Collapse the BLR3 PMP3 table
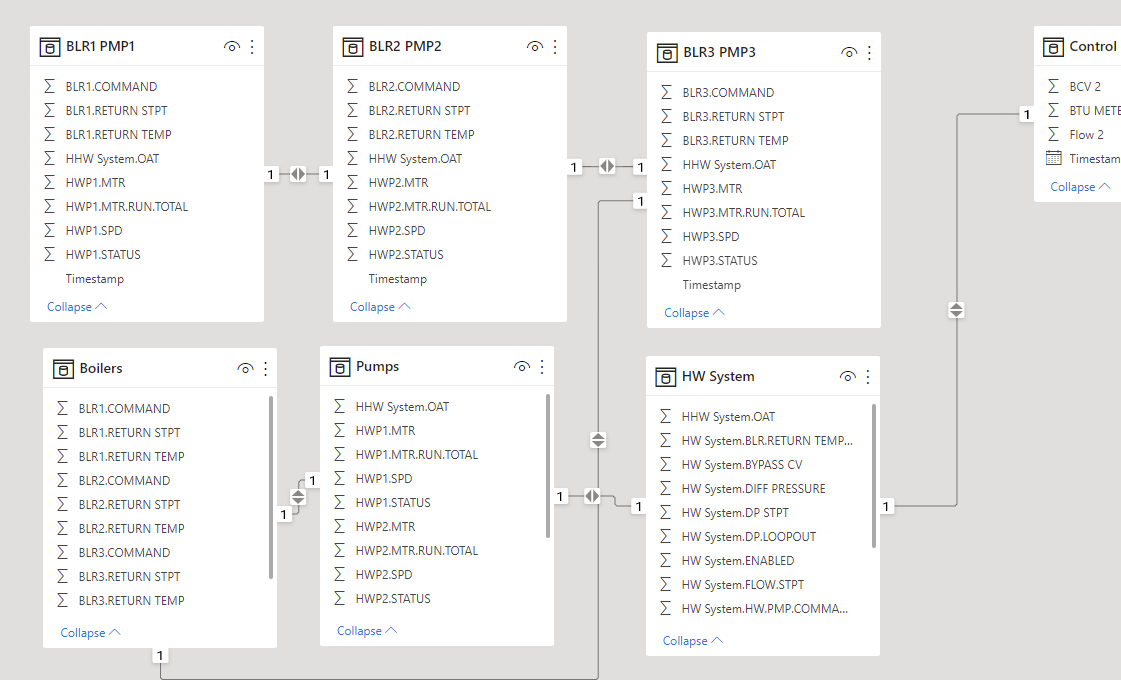1121x680 pixels. pos(694,313)
